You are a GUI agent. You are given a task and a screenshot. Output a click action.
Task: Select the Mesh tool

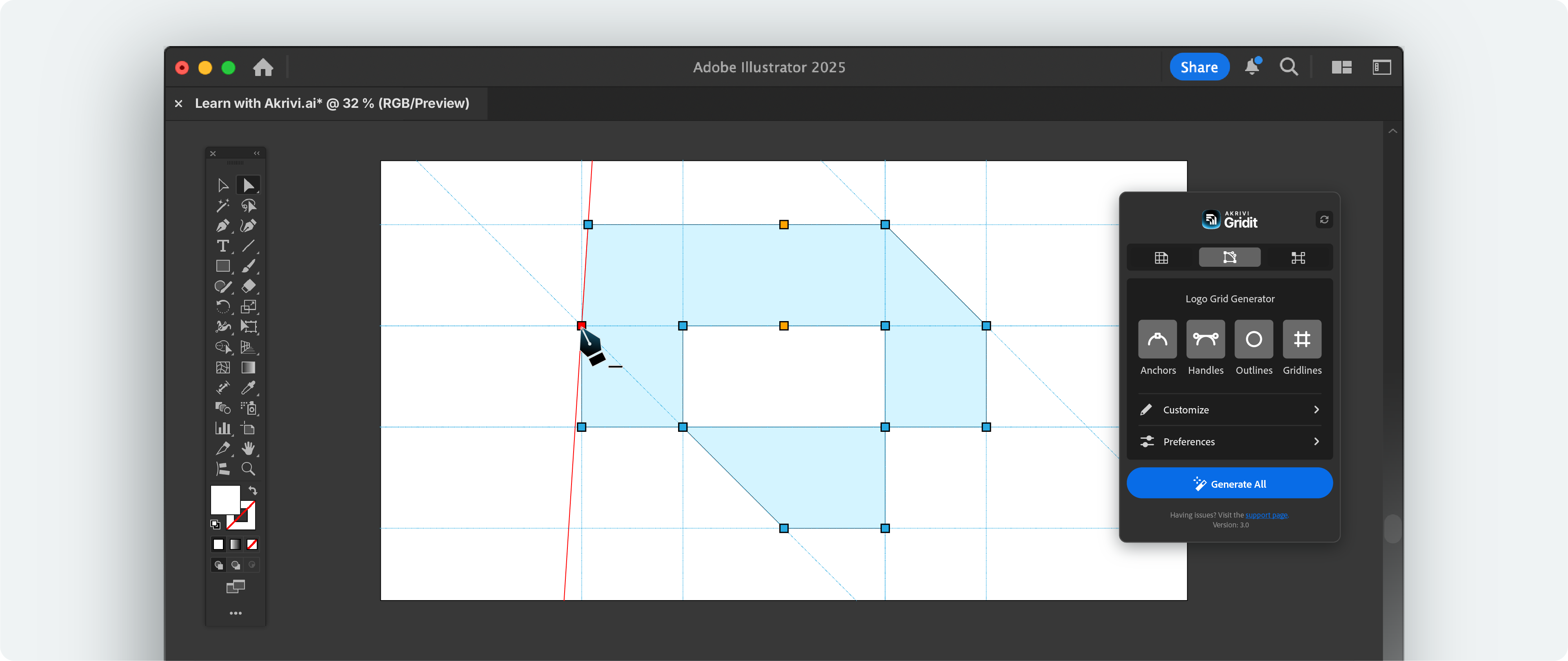pos(223,367)
